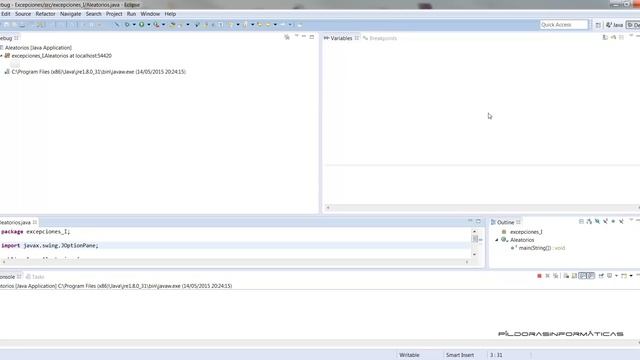Click the green Run toolbar icon
This screenshot has width=640, height=360.
click(x=142, y=25)
